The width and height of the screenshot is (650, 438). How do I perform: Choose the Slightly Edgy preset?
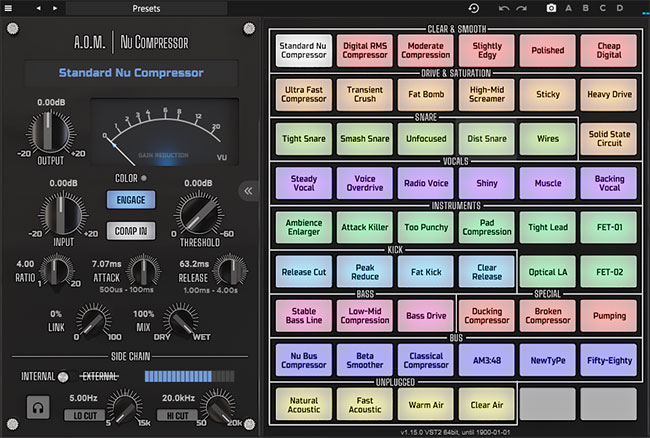coord(487,51)
